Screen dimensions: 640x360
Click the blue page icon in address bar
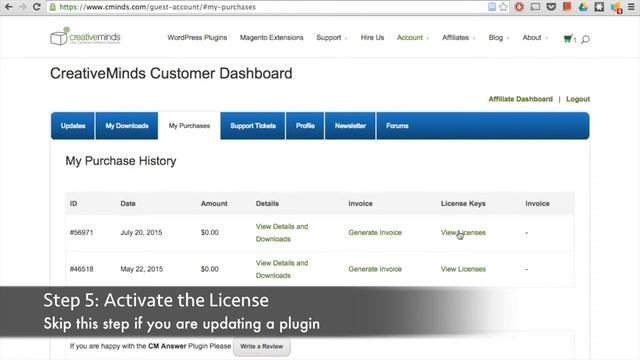click(492, 7)
